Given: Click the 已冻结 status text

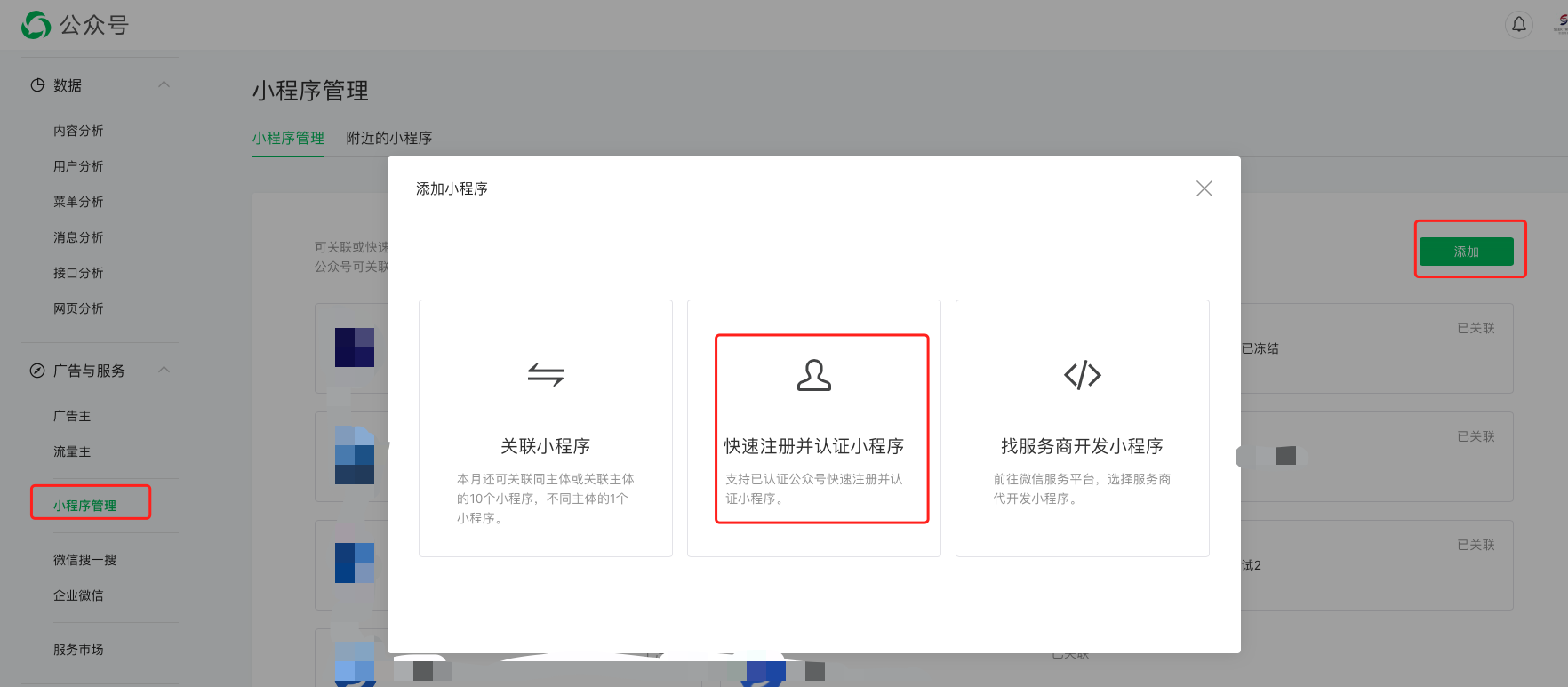Looking at the screenshot, I should 1260,348.
